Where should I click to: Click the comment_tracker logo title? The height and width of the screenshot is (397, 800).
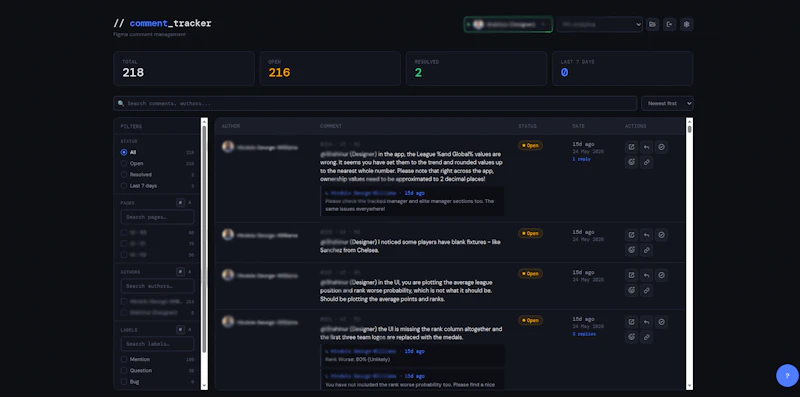tap(162, 23)
